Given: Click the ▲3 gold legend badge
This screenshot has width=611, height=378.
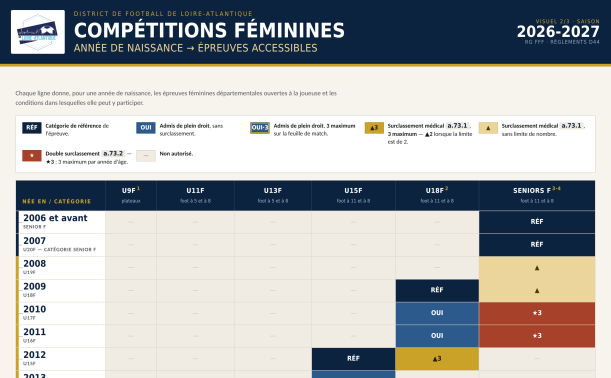Looking at the screenshot, I should click(374, 128).
